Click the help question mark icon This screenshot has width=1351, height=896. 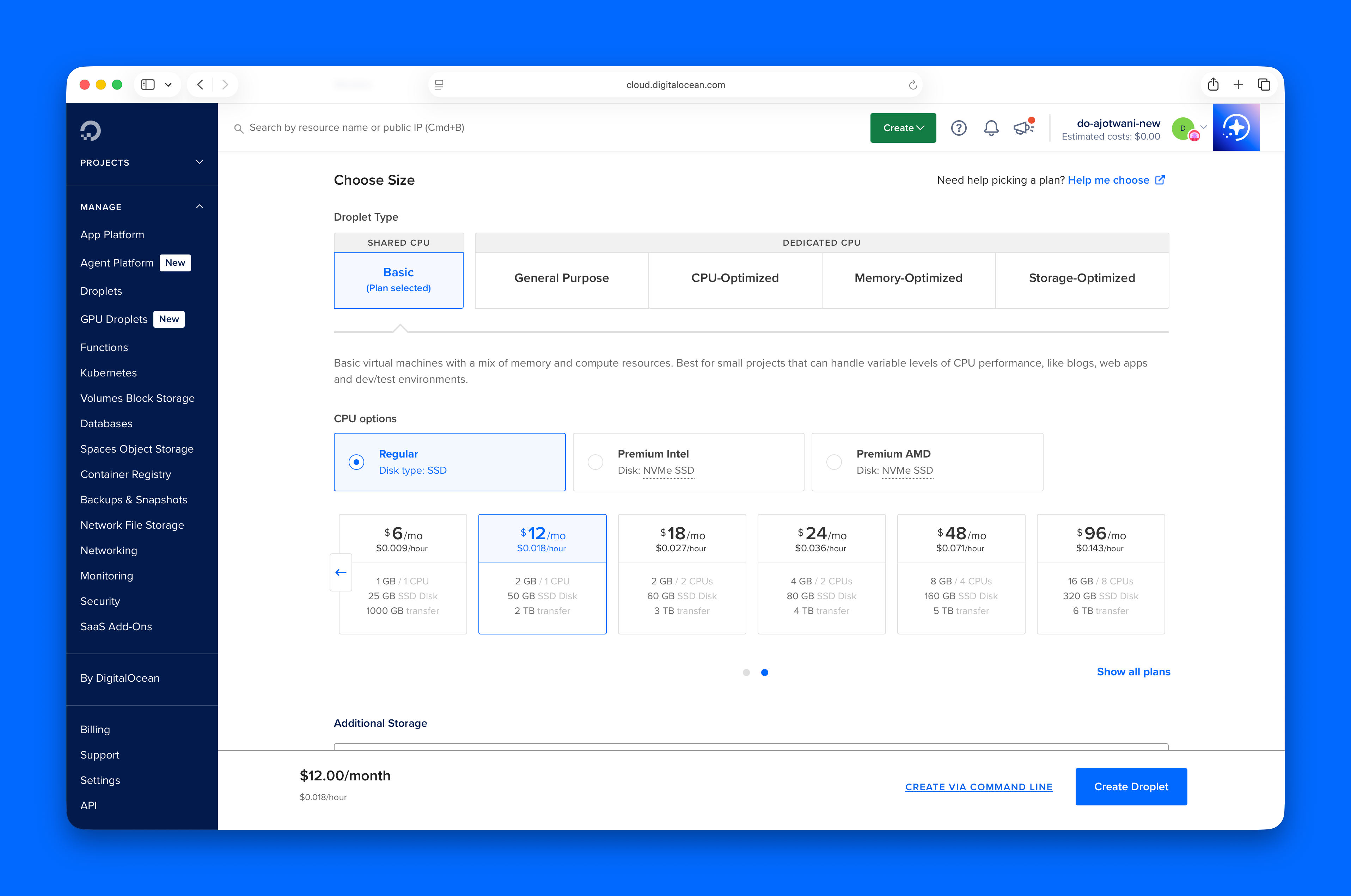(959, 128)
